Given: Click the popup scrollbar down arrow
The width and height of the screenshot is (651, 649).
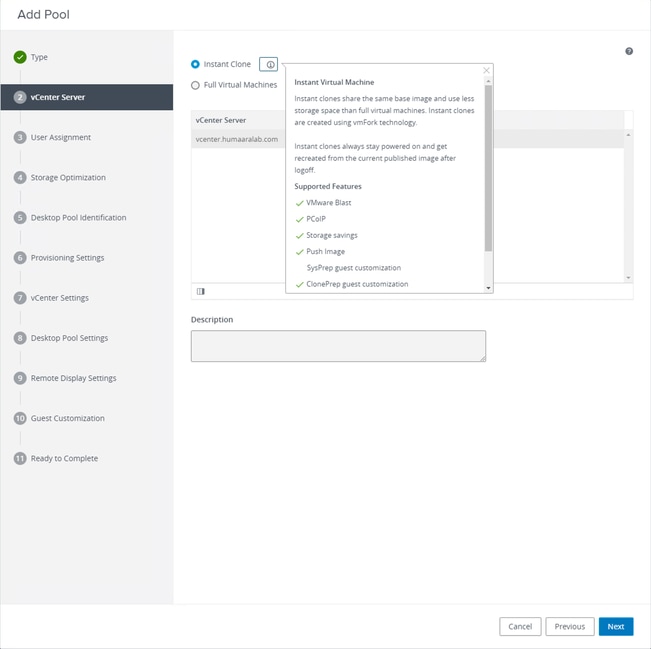Looking at the screenshot, I should (488, 288).
